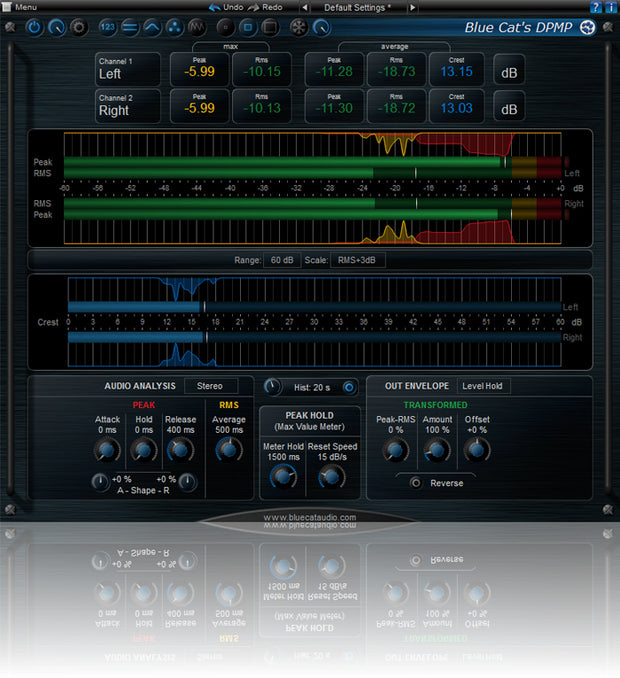This screenshot has height=678, width=620.
Task: Undo the last change
Action: [x=226, y=7]
